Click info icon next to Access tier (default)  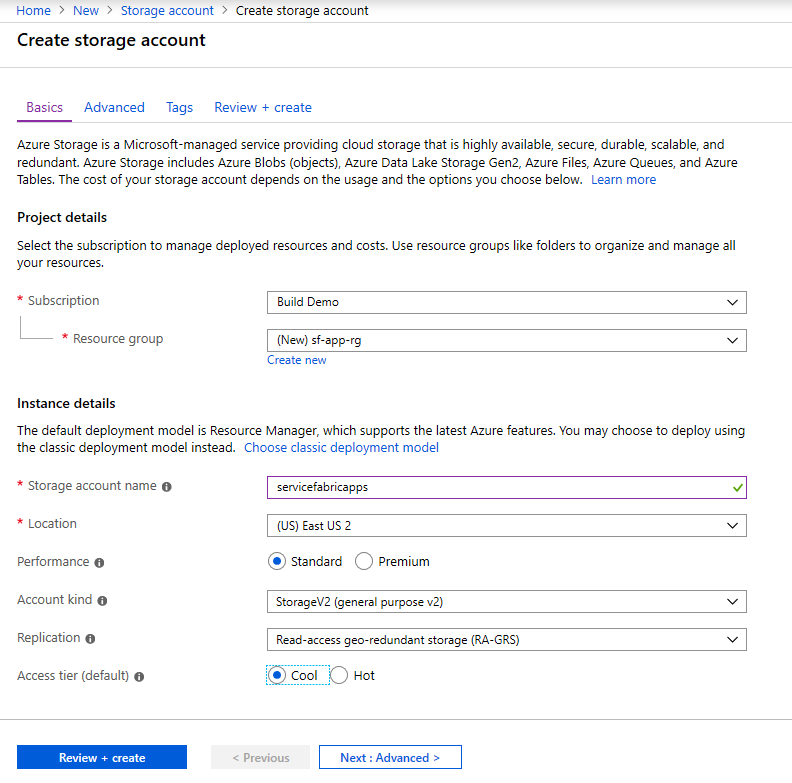pos(139,677)
